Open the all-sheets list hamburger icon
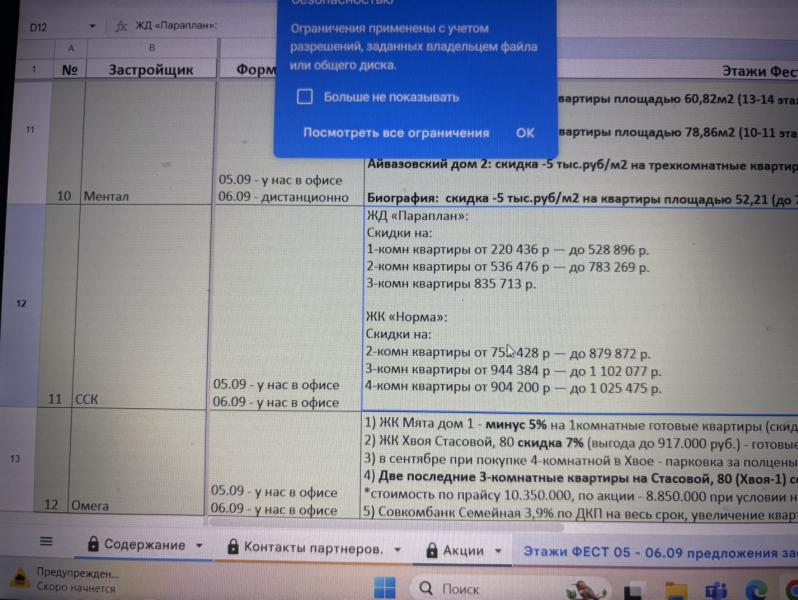The height and width of the screenshot is (600, 798). pyautogui.click(x=46, y=541)
